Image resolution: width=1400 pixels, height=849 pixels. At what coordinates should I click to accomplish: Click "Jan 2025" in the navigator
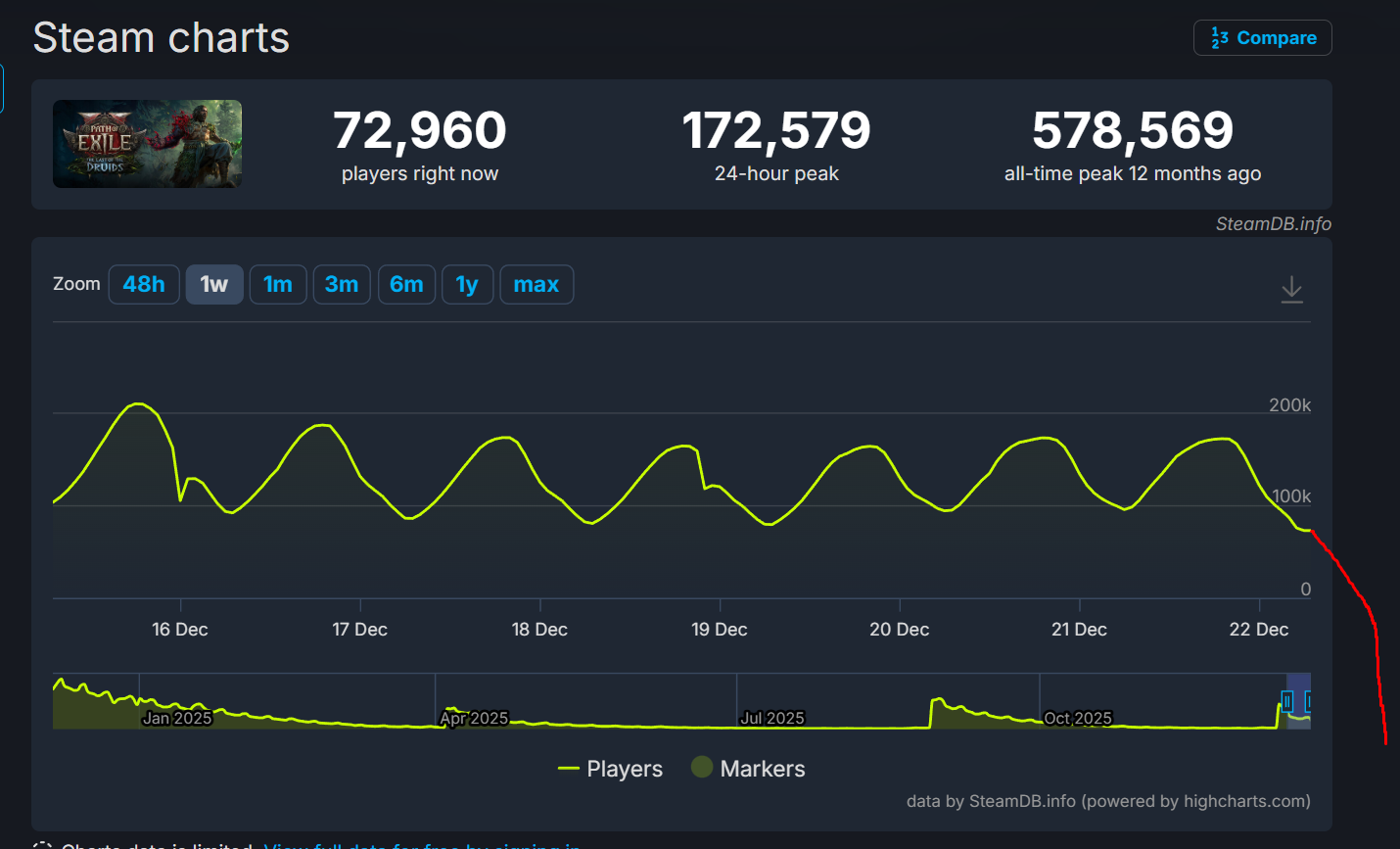[x=177, y=719]
